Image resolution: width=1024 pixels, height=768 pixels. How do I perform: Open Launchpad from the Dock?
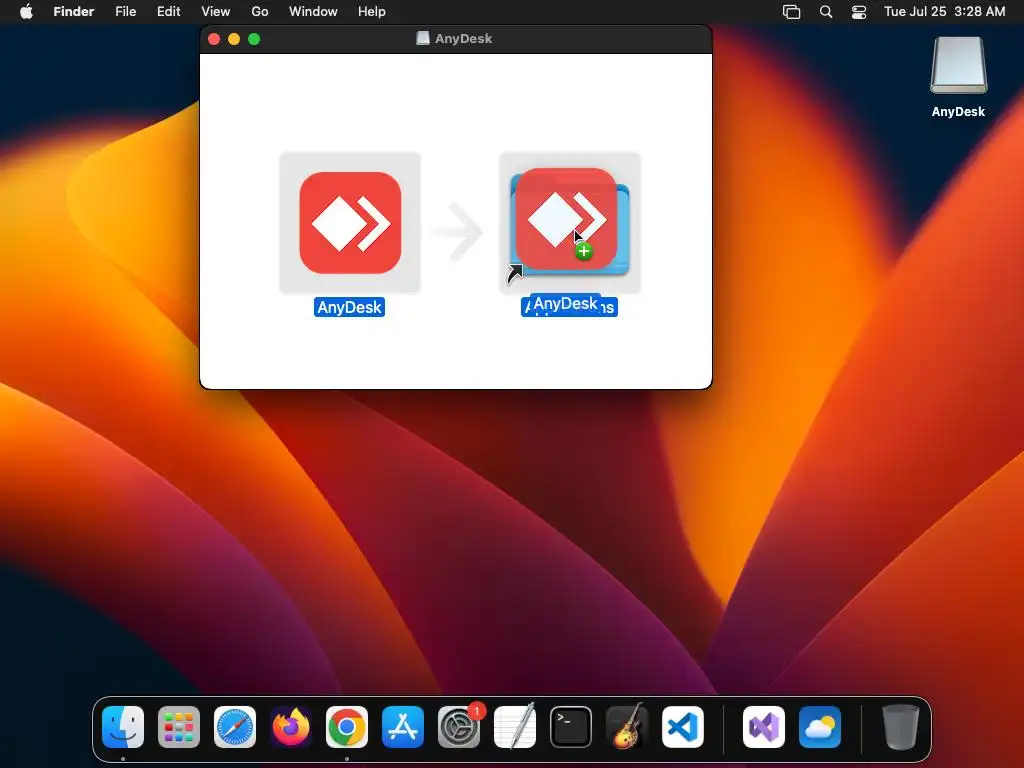pyautogui.click(x=179, y=727)
